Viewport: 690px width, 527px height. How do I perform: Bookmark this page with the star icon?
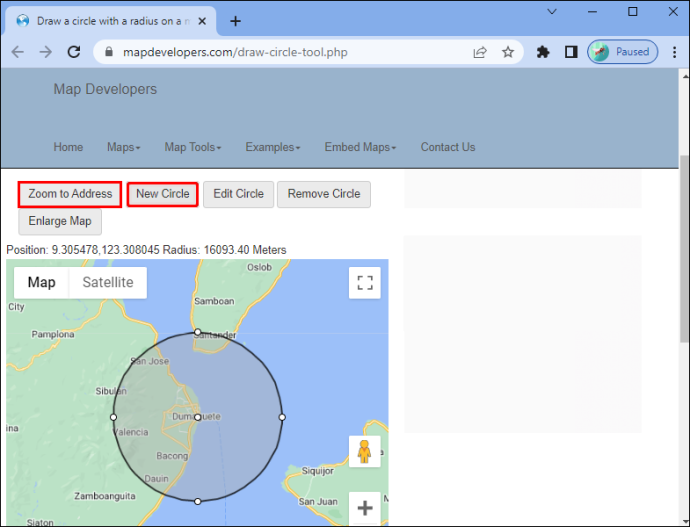point(508,52)
